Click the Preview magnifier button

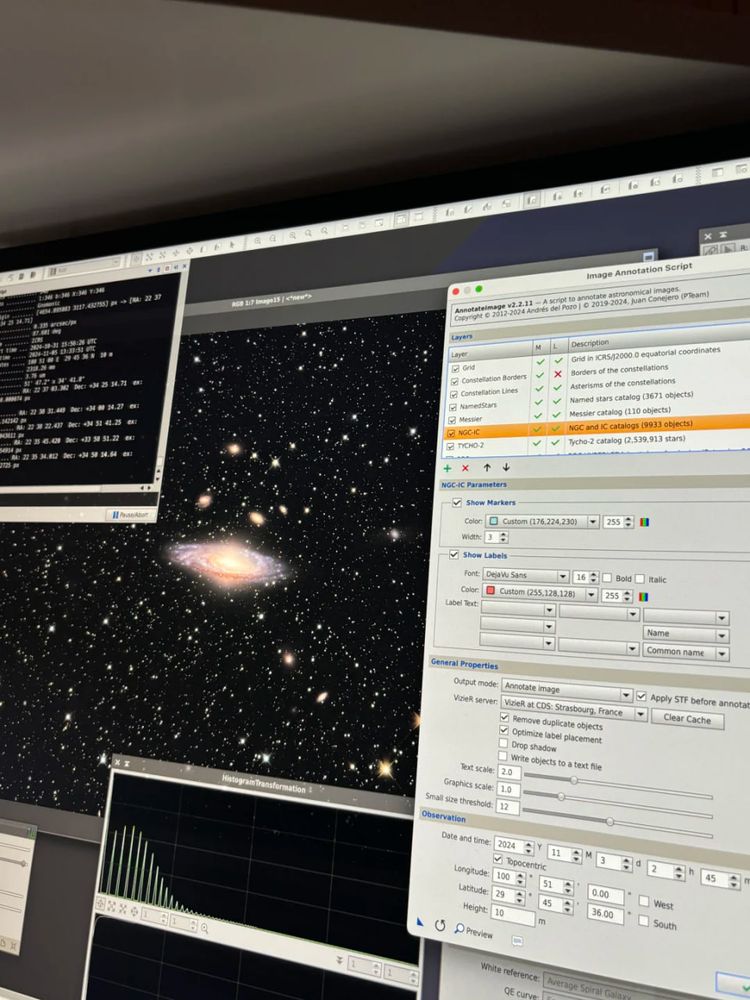click(x=474, y=931)
